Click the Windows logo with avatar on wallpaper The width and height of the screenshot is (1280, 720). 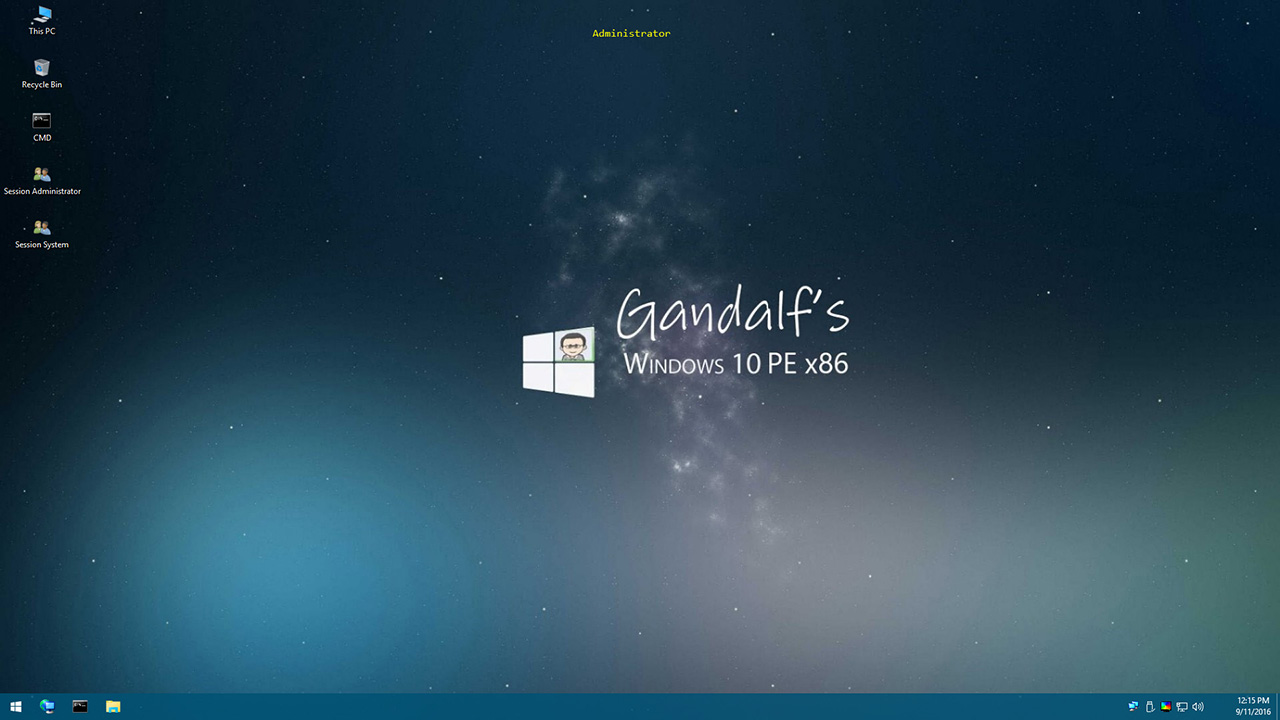tap(559, 361)
